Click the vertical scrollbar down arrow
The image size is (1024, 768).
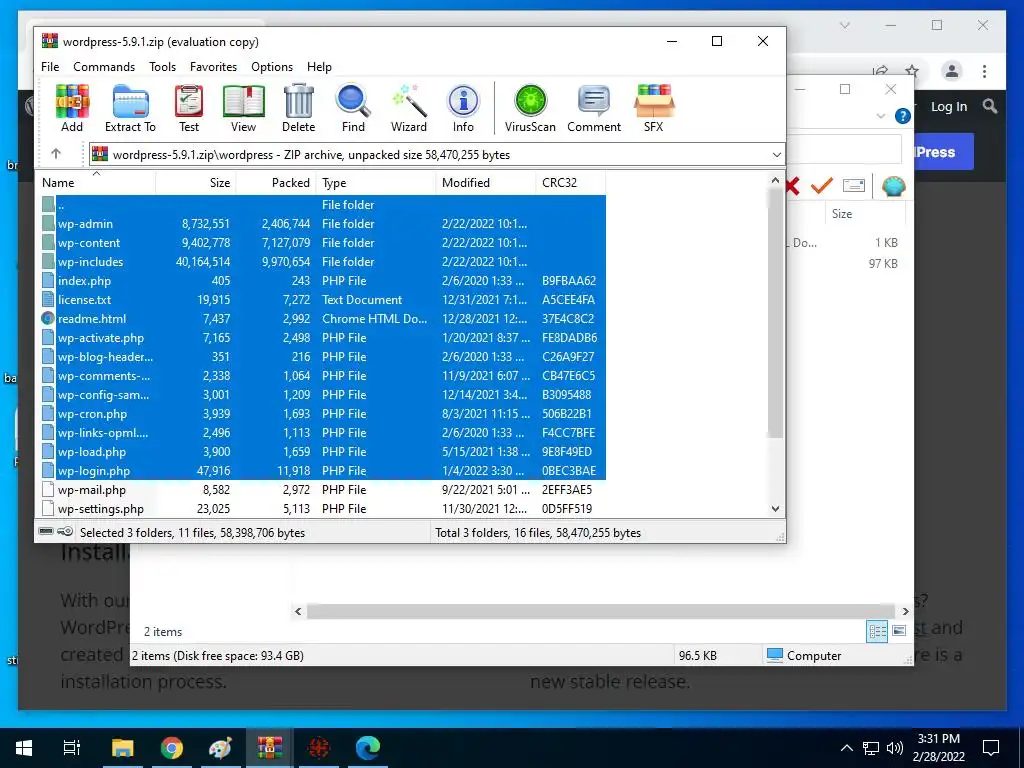pyautogui.click(x=775, y=509)
